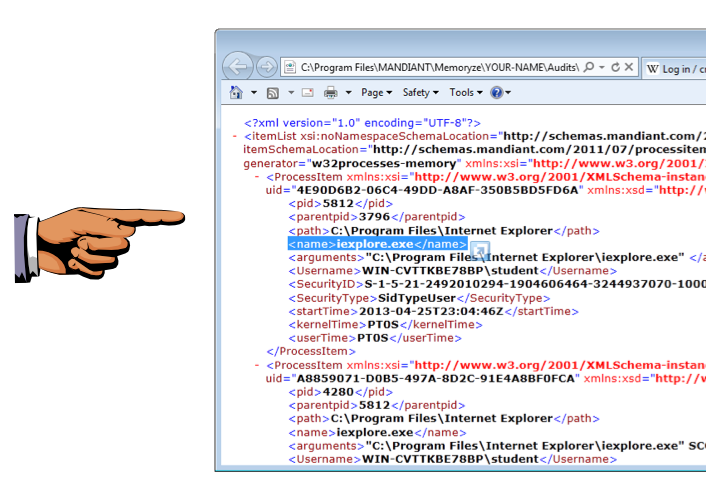Click the startTime 2013-04-25T23:04:46Z line
This screenshot has width=706, height=487.
click(433, 311)
